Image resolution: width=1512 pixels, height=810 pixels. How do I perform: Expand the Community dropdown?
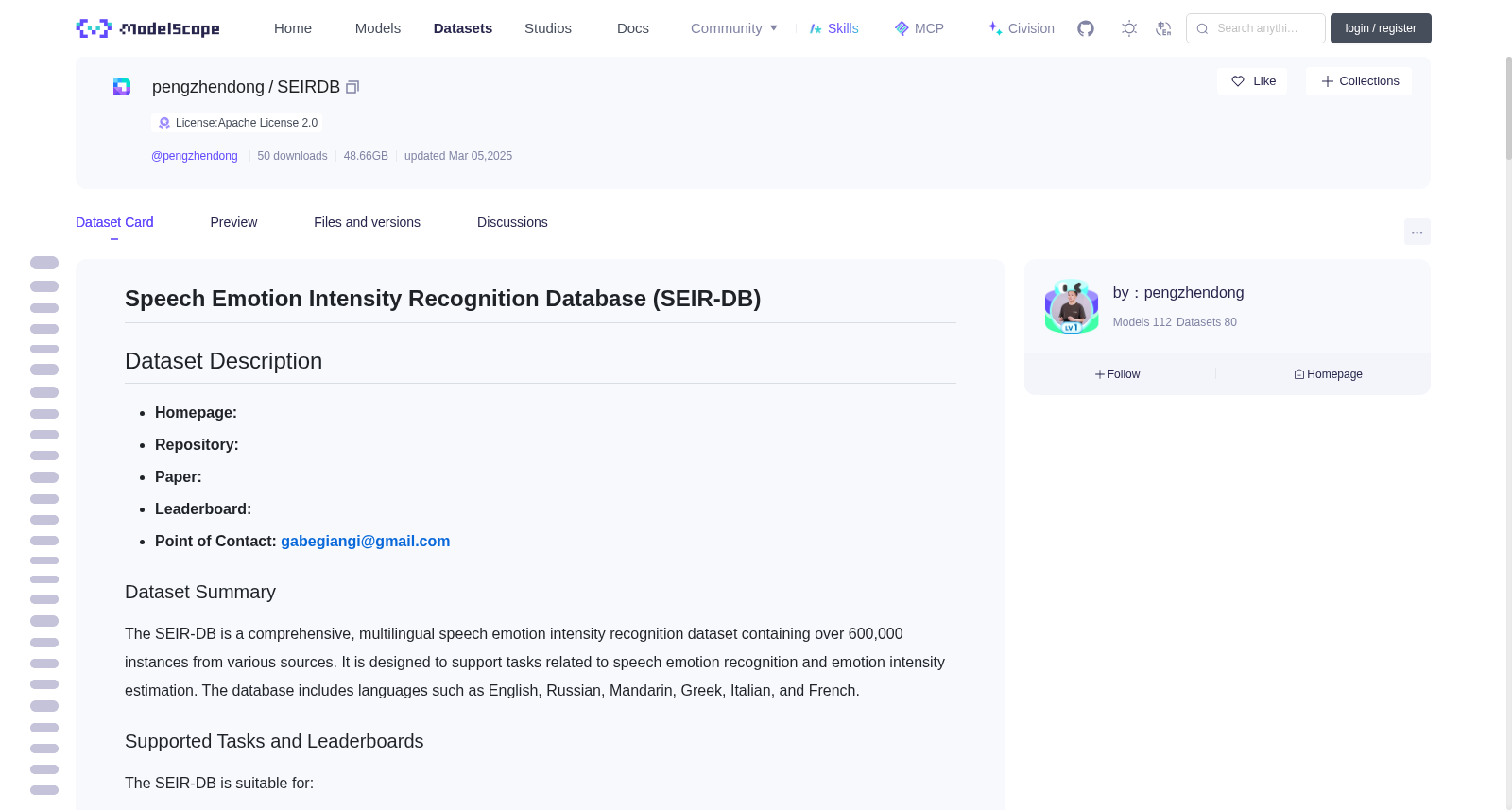pos(734,28)
